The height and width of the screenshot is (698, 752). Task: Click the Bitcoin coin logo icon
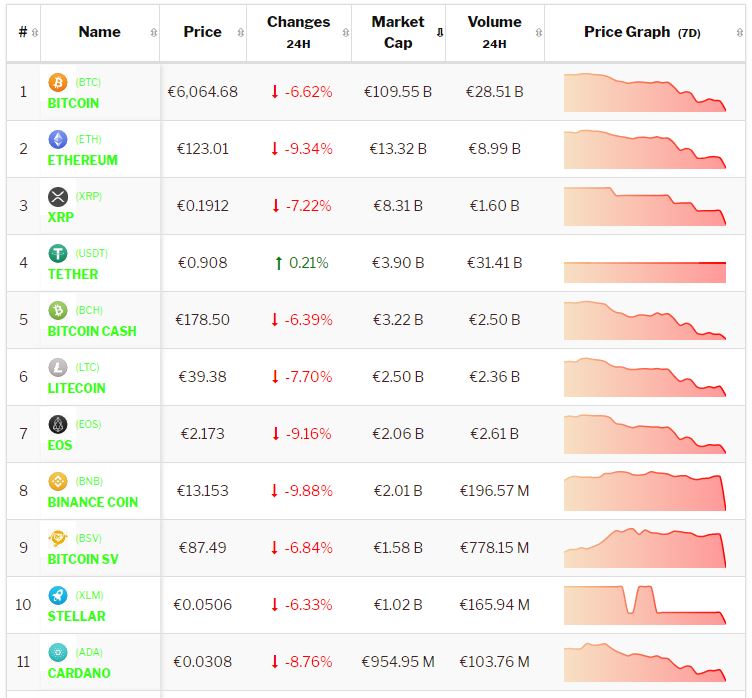tap(57, 82)
